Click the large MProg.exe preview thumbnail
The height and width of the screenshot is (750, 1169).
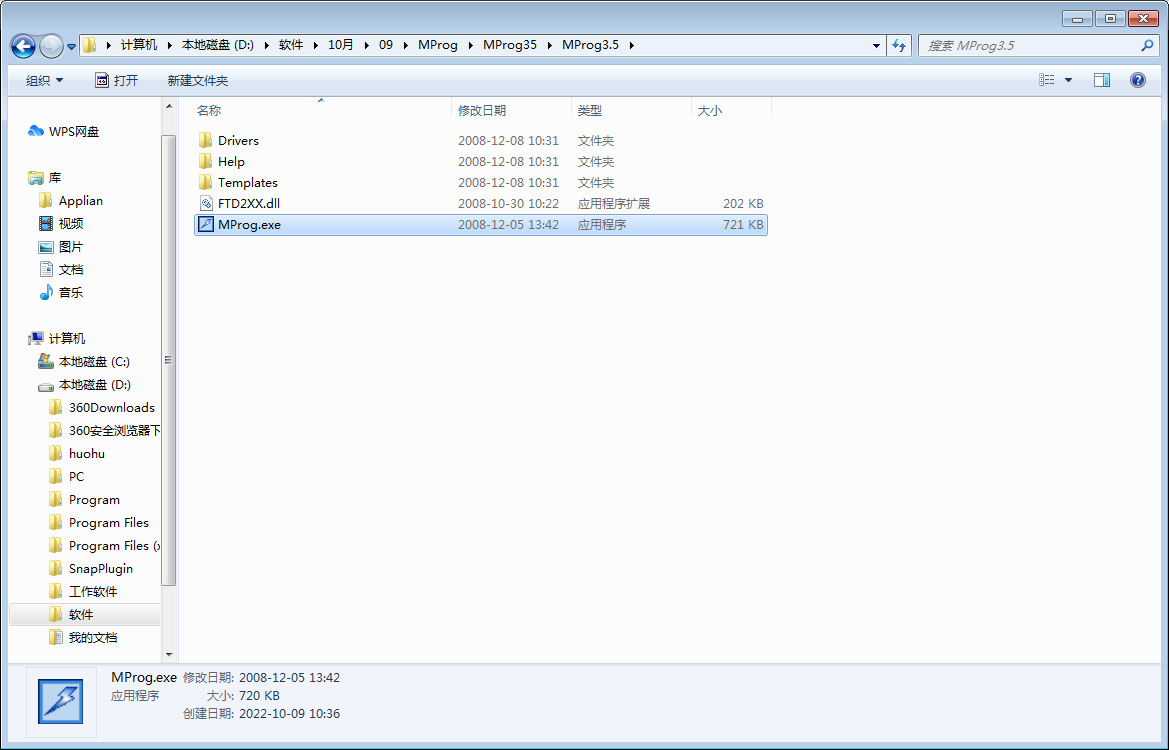tap(60, 701)
